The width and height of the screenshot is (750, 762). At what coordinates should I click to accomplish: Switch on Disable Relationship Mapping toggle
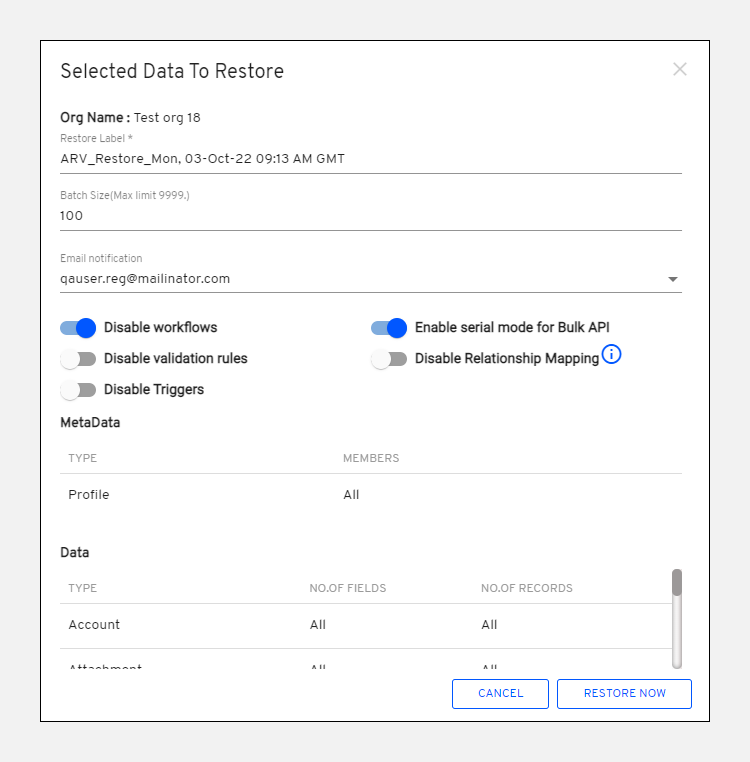pos(389,359)
